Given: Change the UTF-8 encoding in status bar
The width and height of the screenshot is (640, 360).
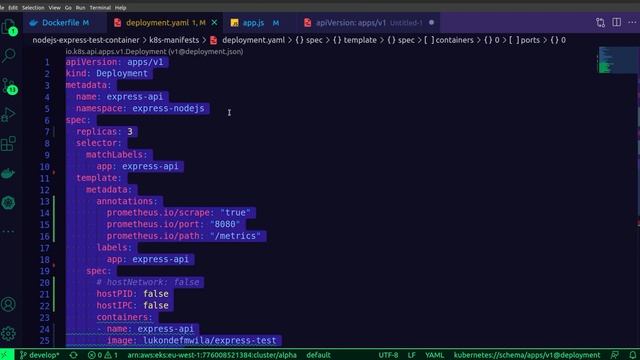Looking at the screenshot, I should (x=388, y=355).
